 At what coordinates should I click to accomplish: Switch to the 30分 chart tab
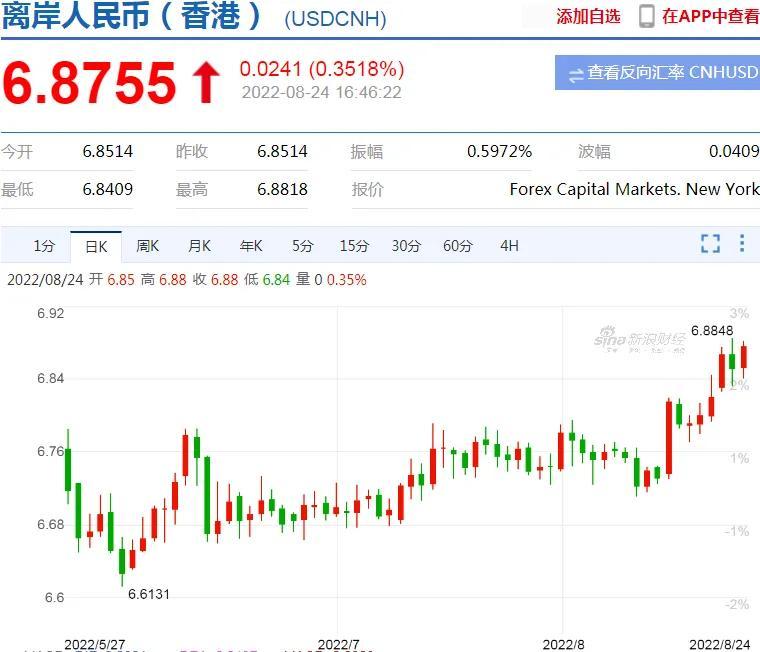pyautogui.click(x=406, y=246)
